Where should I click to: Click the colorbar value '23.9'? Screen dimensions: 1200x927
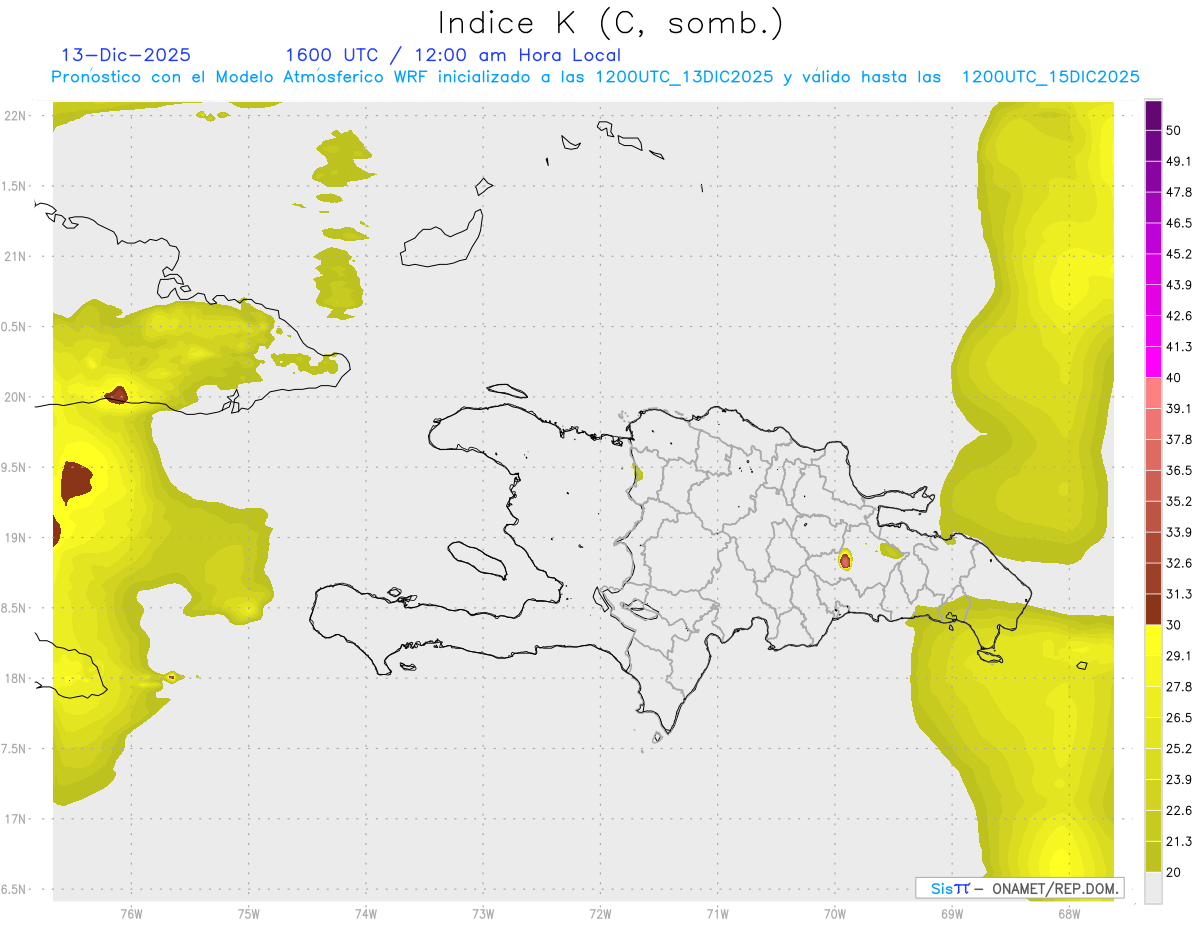coord(1179,779)
